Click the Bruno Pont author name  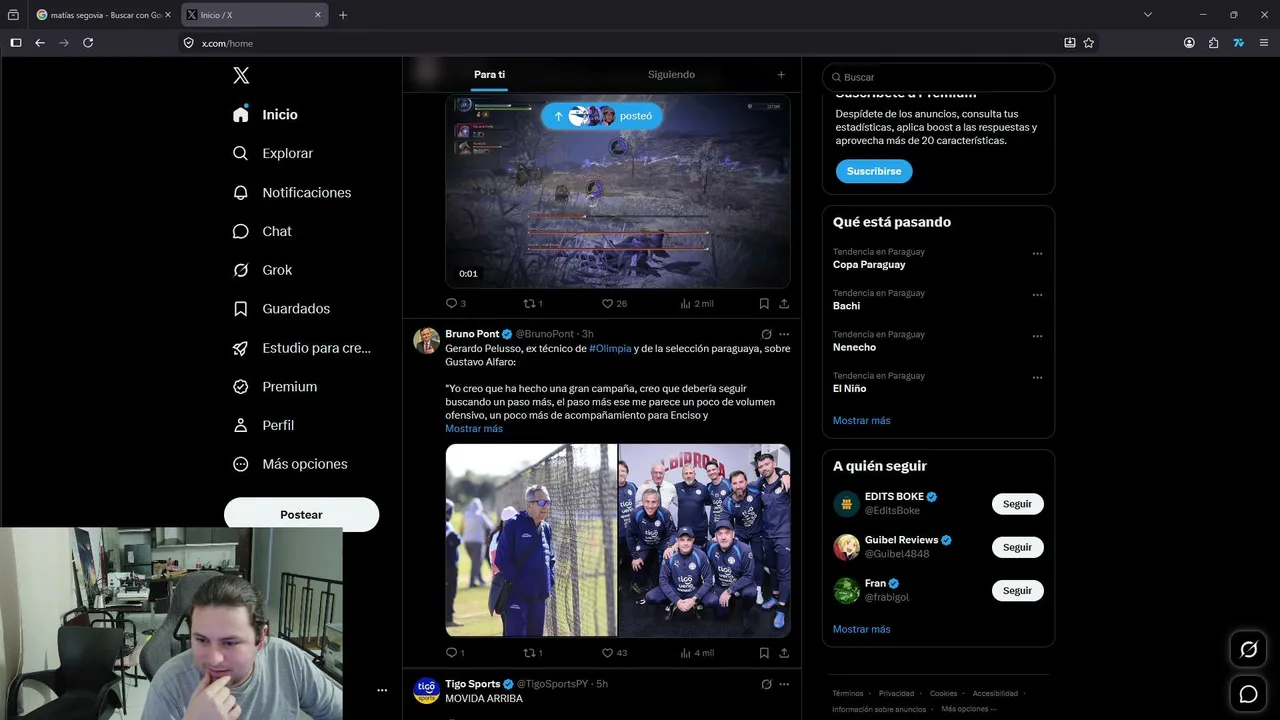472,334
